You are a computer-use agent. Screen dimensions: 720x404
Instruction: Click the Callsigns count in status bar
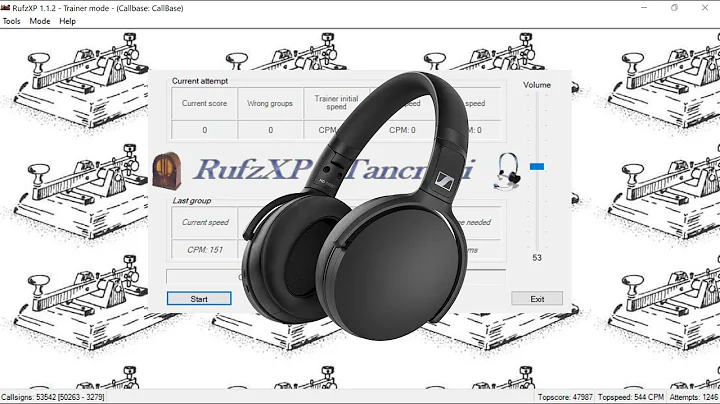pyautogui.click(x=53, y=397)
